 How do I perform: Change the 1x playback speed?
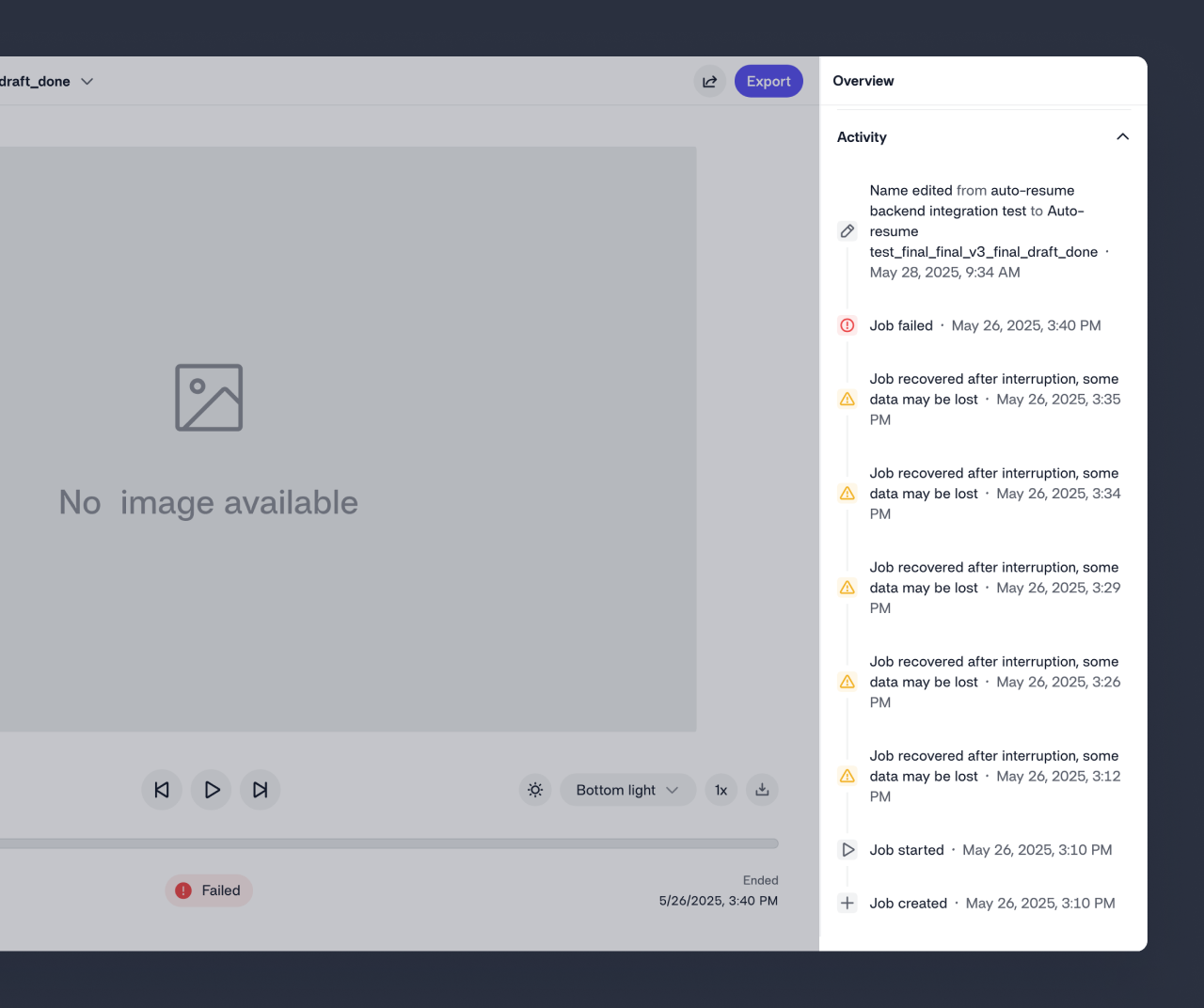pos(721,790)
